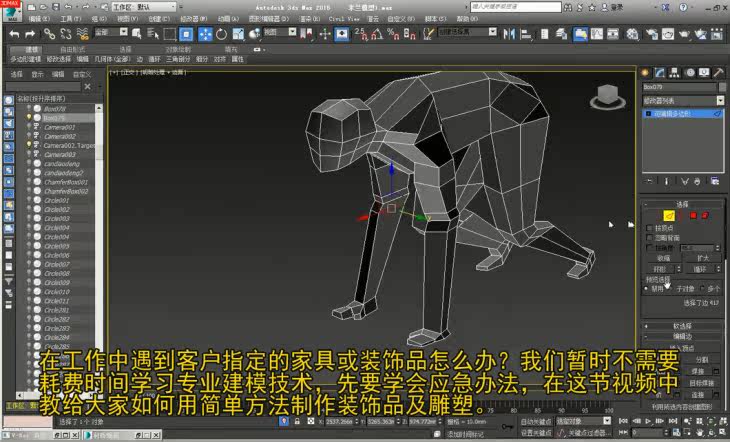Toggle the Ignore Backfacing checkbox
This screenshot has height=442, width=730.
click(x=649, y=238)
